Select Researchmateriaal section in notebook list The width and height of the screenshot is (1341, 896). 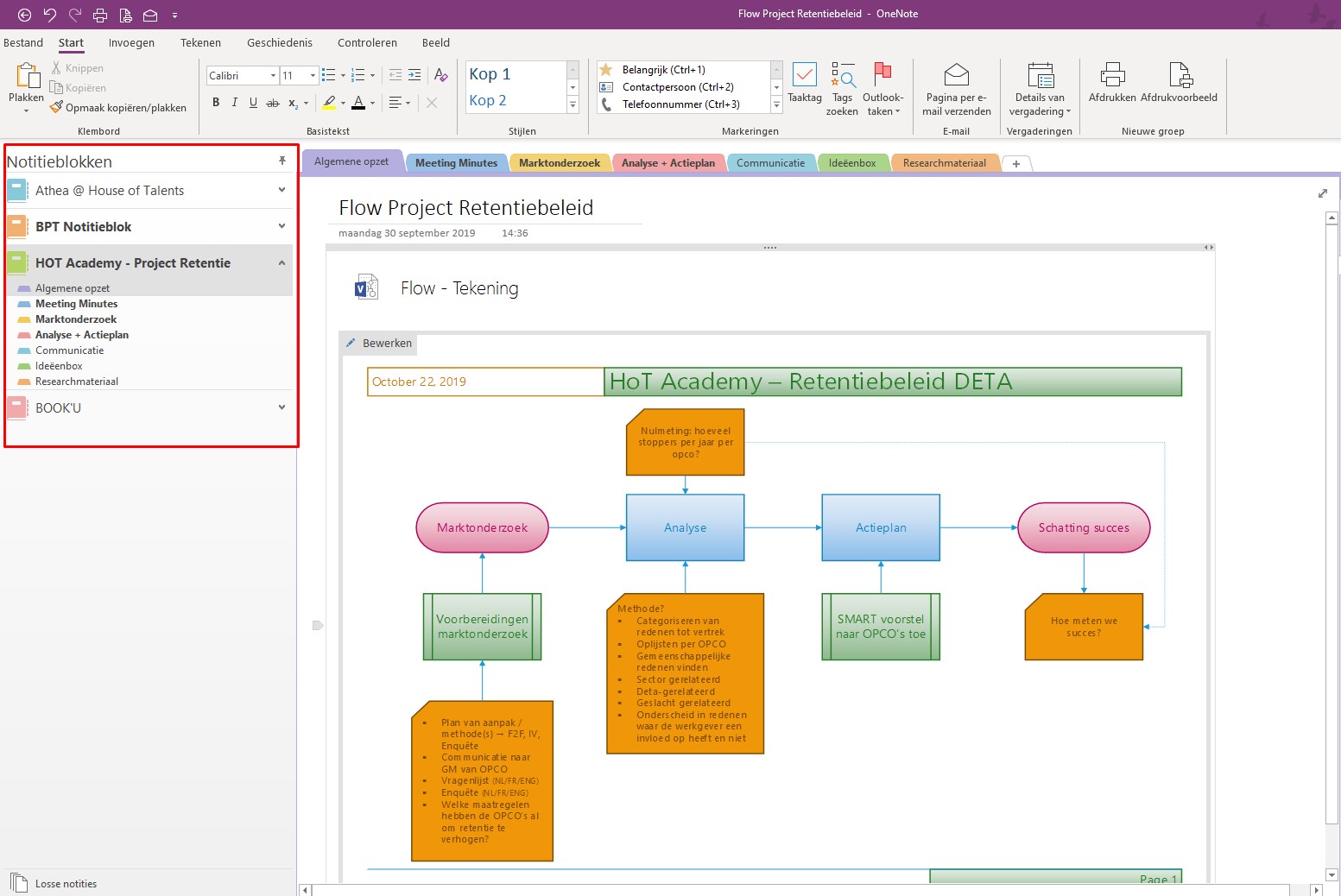(x=76, y=382)
